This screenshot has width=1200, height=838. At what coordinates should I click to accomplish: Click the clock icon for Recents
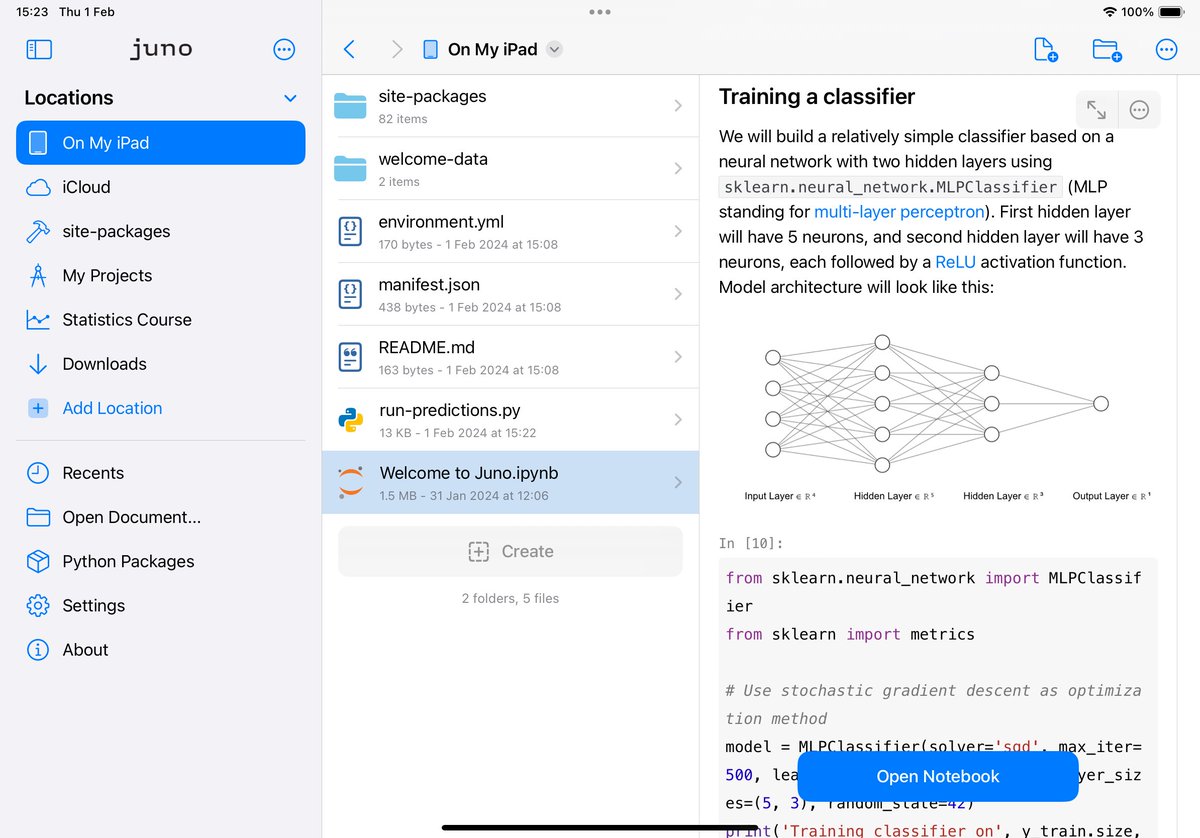(38, 473)
